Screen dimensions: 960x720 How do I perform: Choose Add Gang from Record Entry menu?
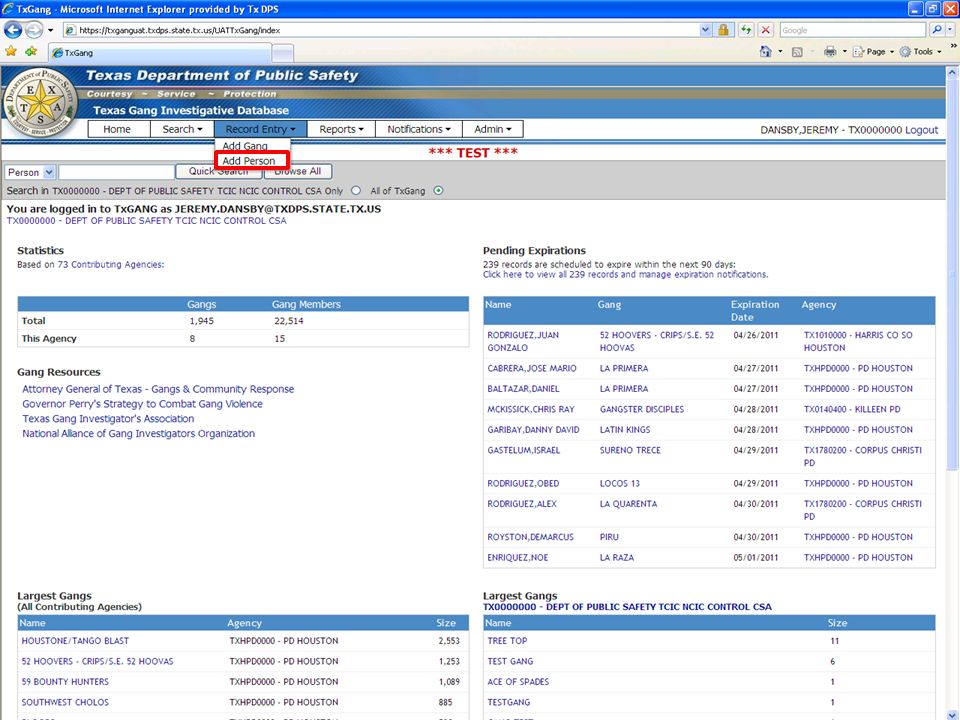(245, 146)
